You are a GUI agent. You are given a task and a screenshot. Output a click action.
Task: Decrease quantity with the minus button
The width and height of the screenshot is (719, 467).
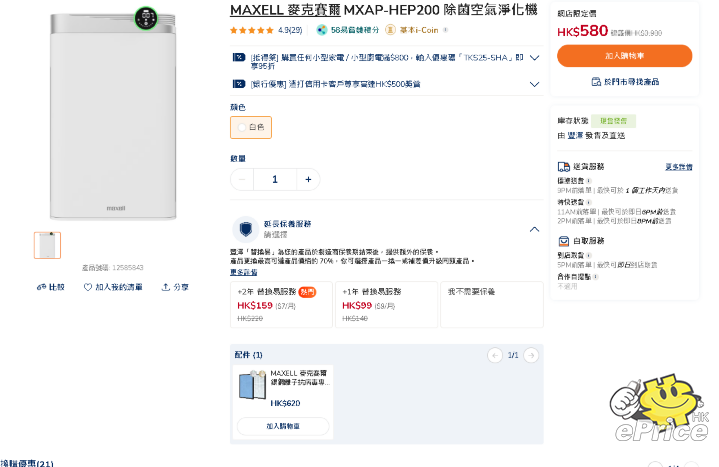[242, 179]
